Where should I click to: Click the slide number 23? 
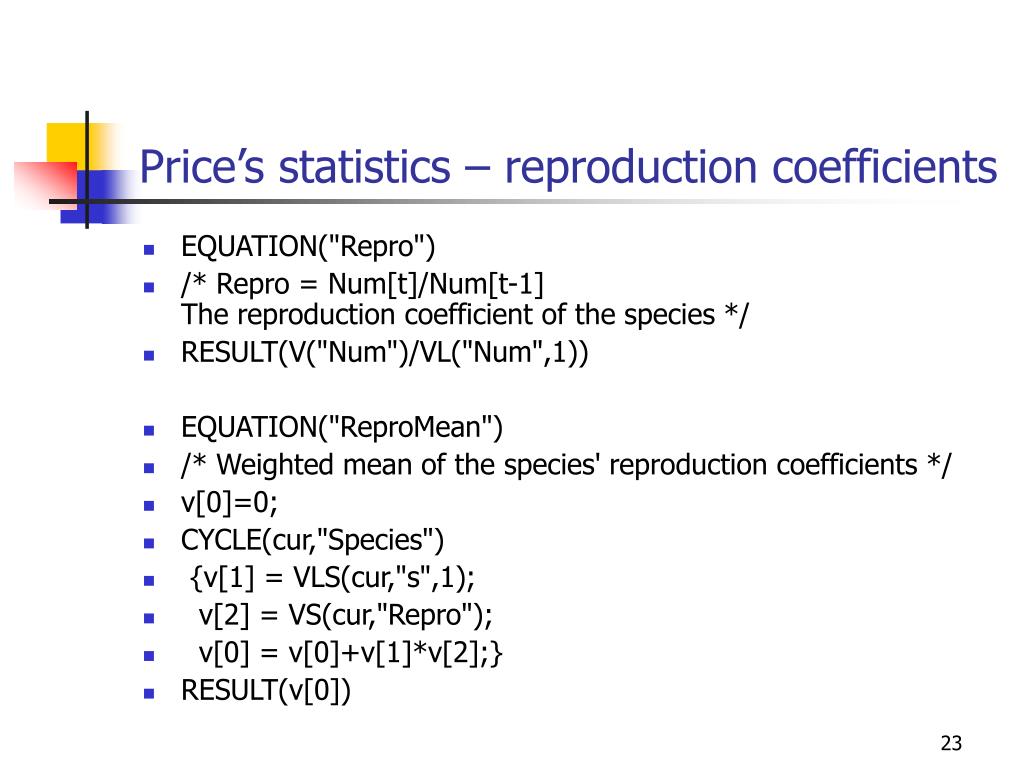click(x=952, y=743)
